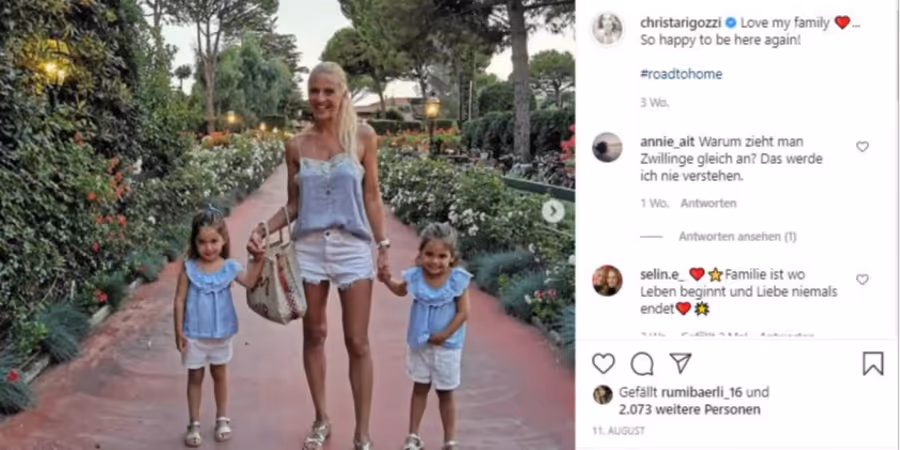Open annie_ait commenter avatar
900x450 pixels.
(x=607, y=148)
